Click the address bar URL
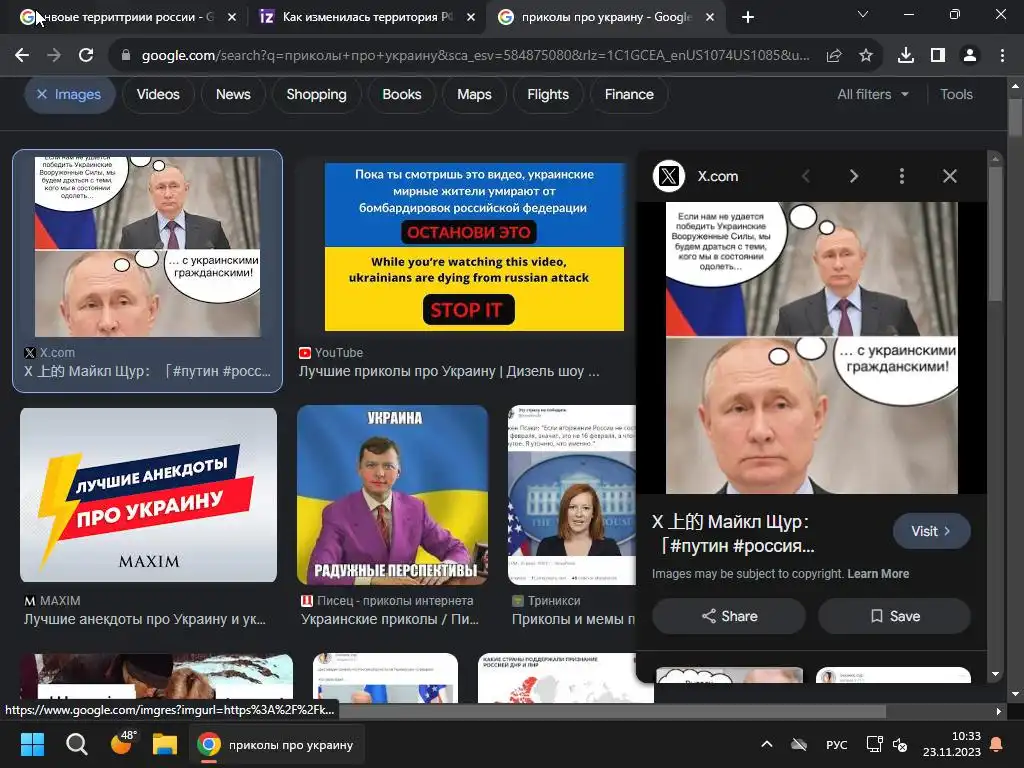The height and width of the screenshot is (768, 1024). pyautogui.click(x=475, y=56)
